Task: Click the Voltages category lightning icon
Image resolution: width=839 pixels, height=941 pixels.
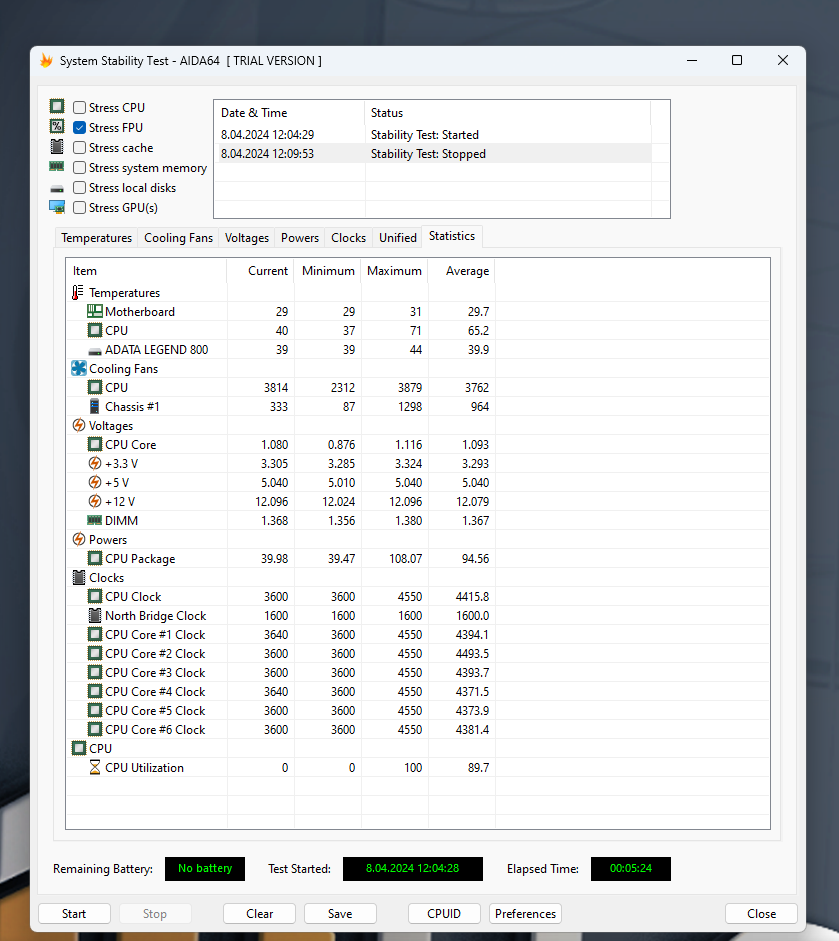Action: coord(79,425)
